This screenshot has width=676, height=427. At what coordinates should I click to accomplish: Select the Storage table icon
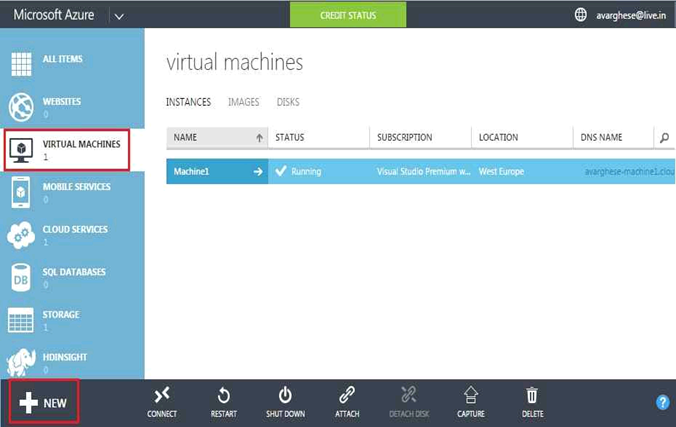point(21,320)
